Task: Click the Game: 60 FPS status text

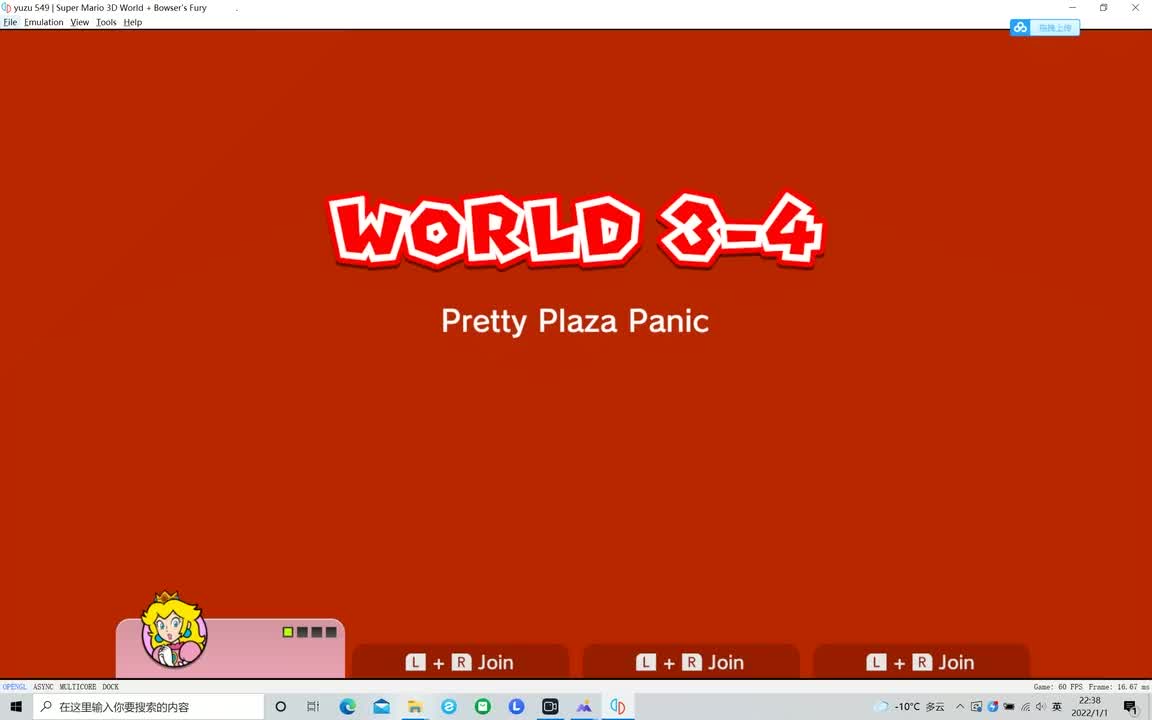Action: click(1057, 687)
